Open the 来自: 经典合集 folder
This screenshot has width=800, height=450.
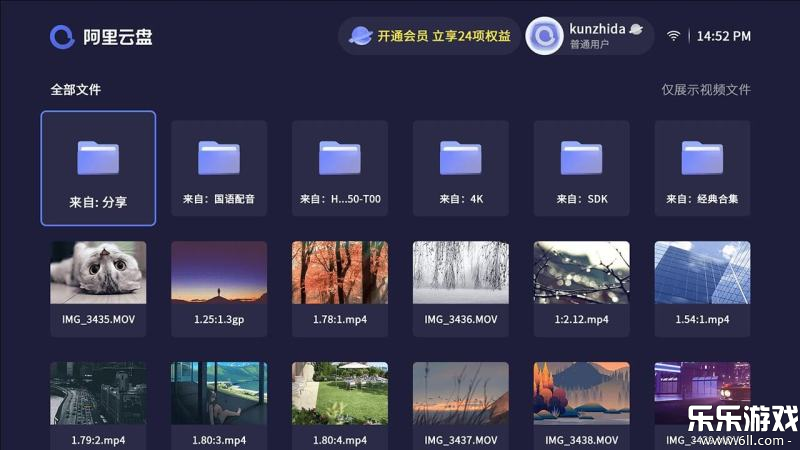702,168
